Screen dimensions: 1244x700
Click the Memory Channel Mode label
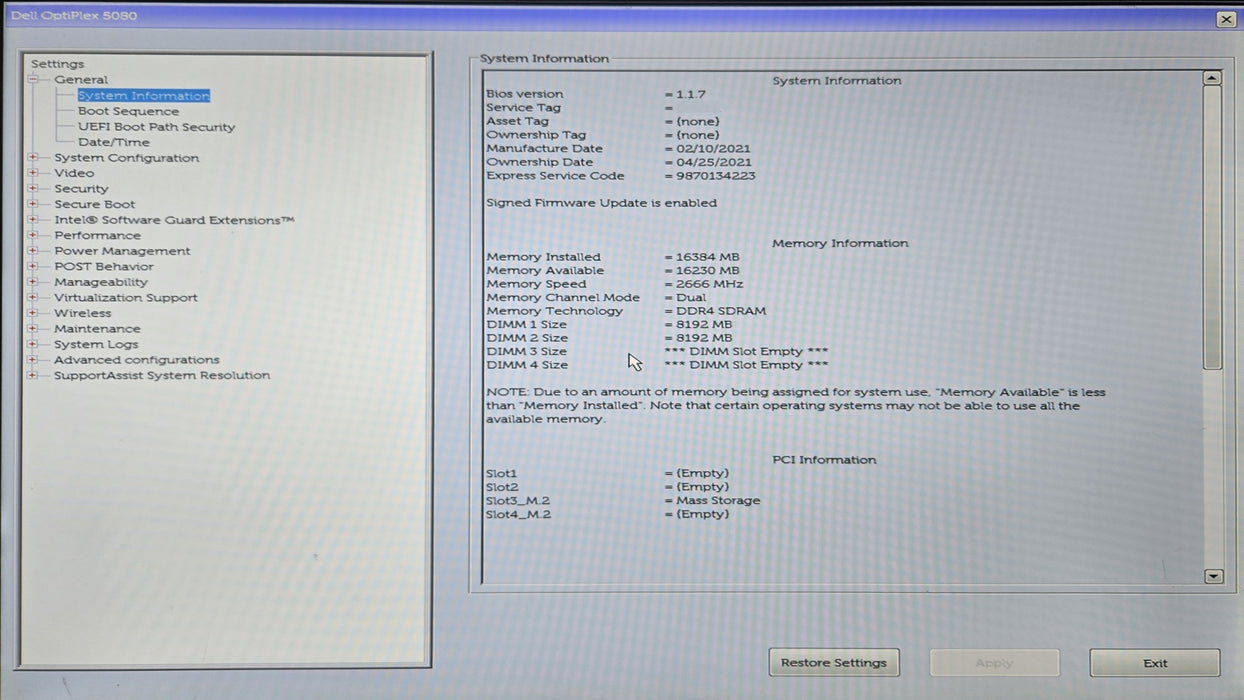pos(563,297)
